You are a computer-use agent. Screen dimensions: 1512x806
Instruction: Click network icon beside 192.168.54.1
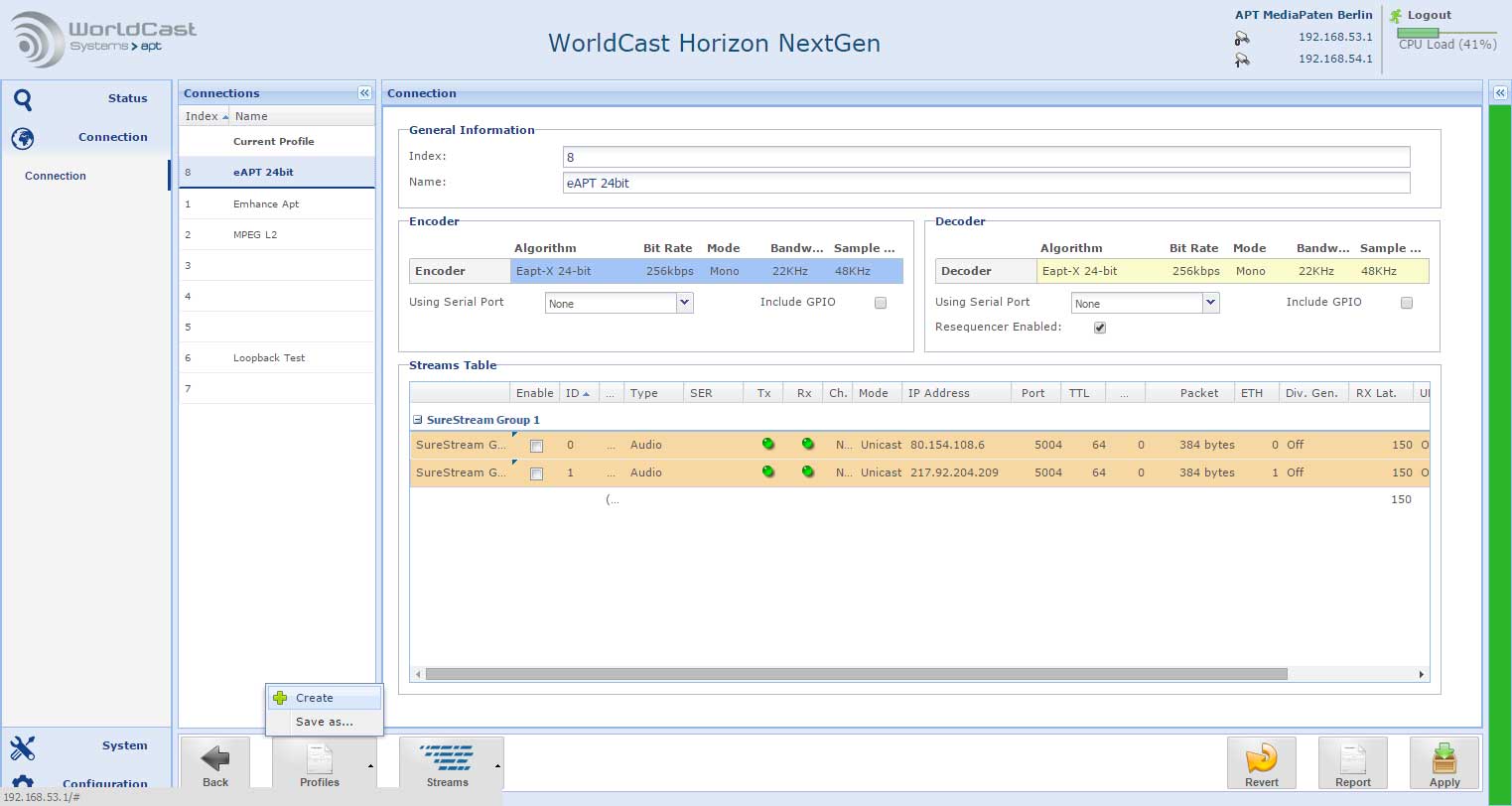click(1242, 60)
